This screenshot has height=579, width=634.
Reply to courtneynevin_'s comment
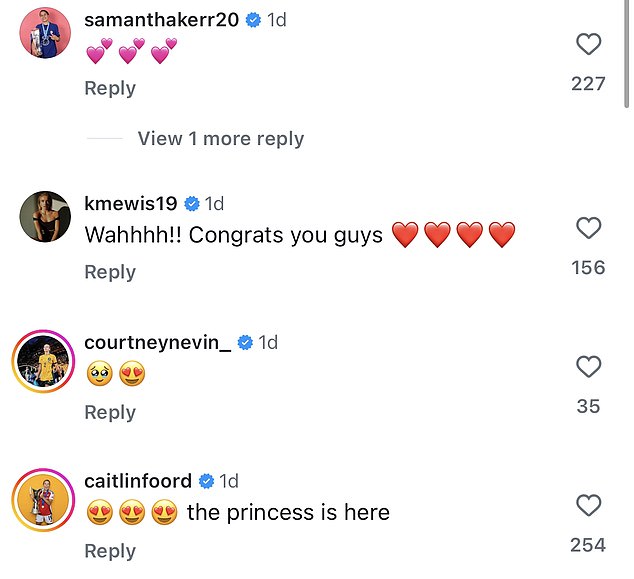pos(109,412)
